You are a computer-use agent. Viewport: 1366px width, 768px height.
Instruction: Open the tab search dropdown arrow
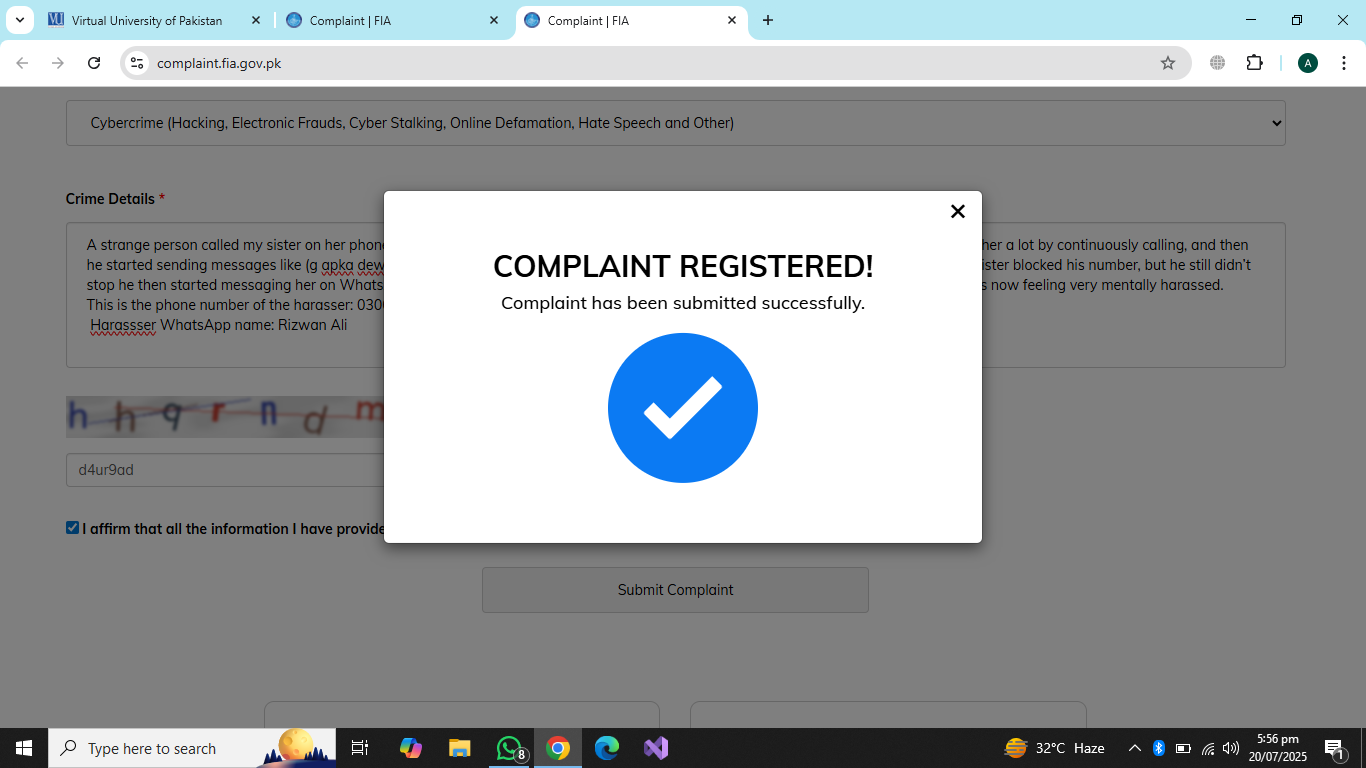coord(19,20)
